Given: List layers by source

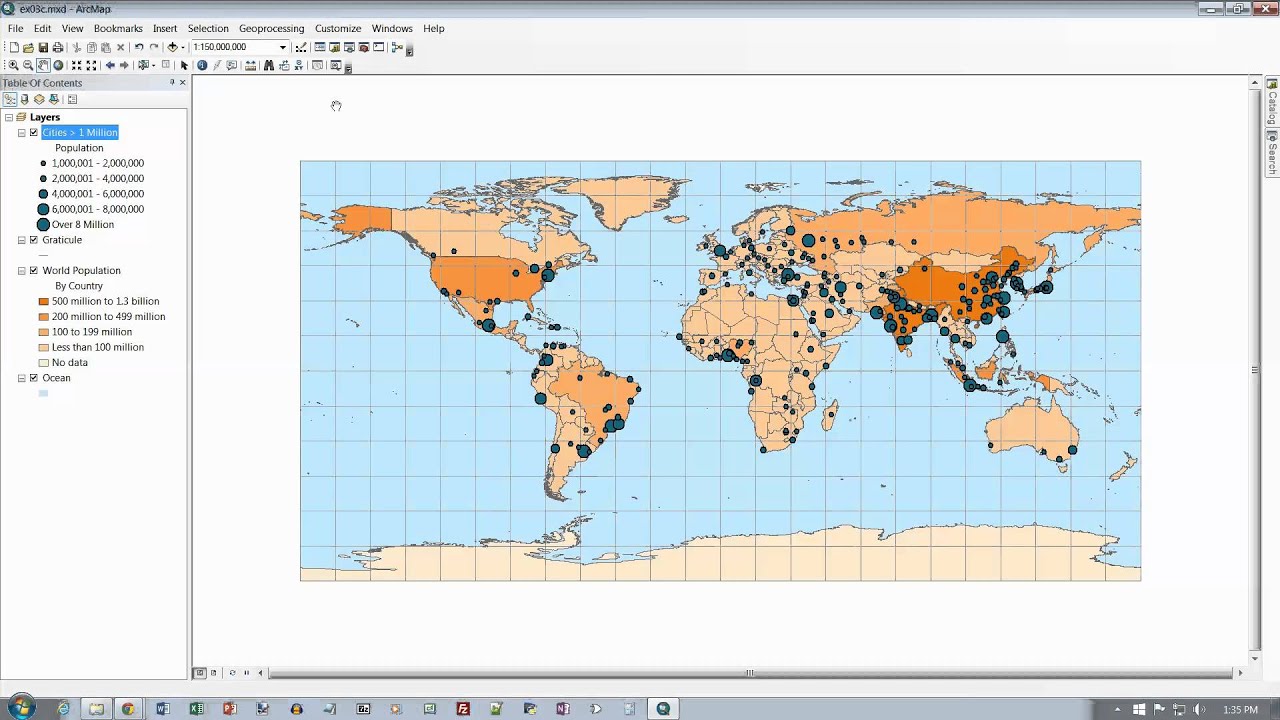Looking at the screenshot, I should (25, 99).
